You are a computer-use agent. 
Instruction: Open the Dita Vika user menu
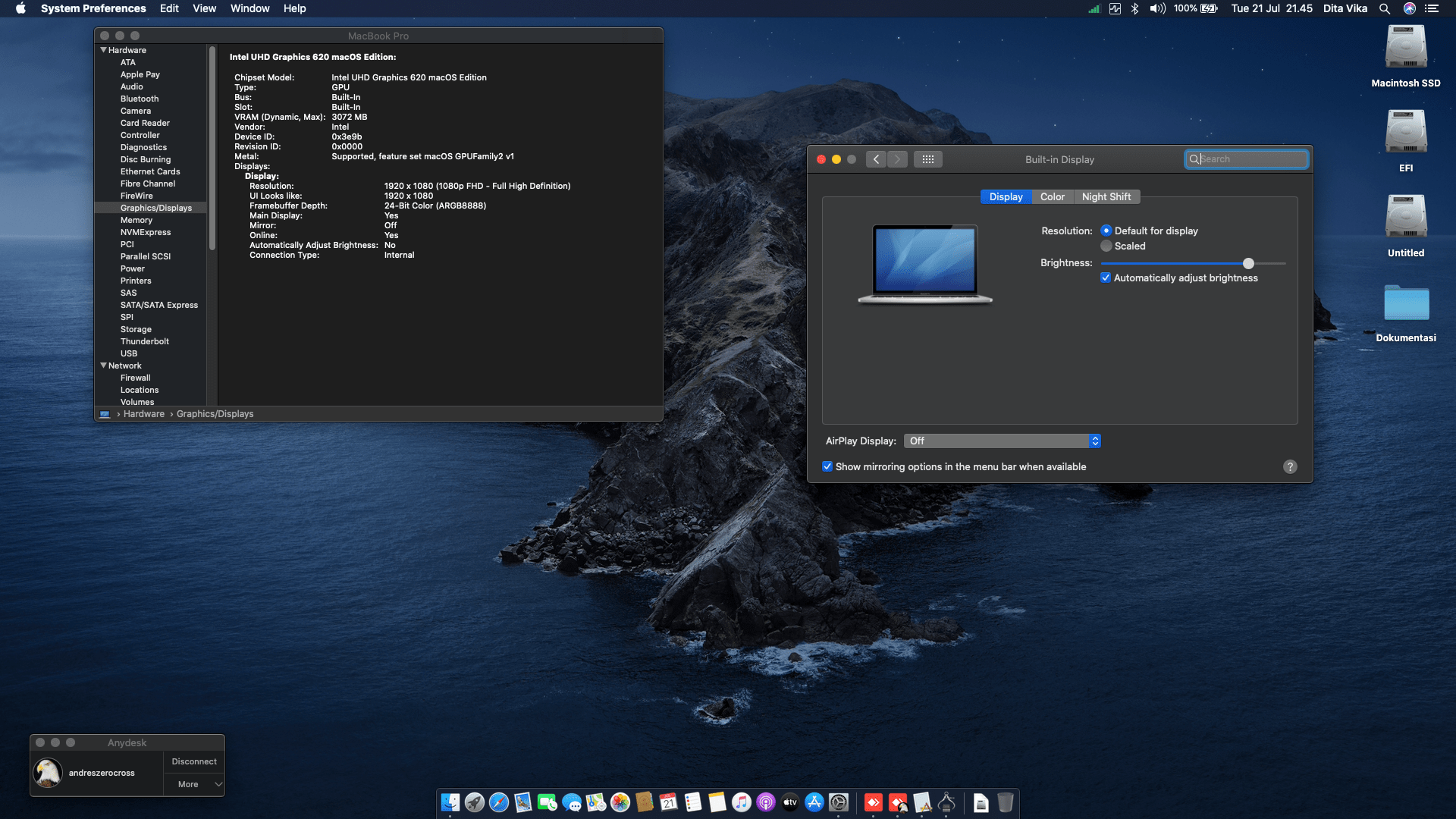coord(1345,8)
